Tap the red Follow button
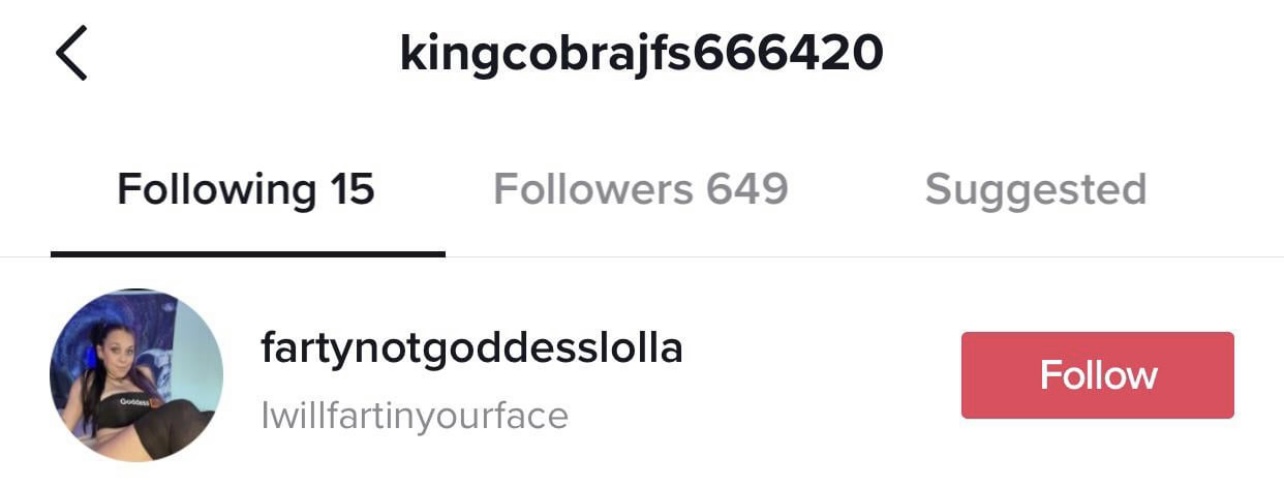 coord(1098,375)
